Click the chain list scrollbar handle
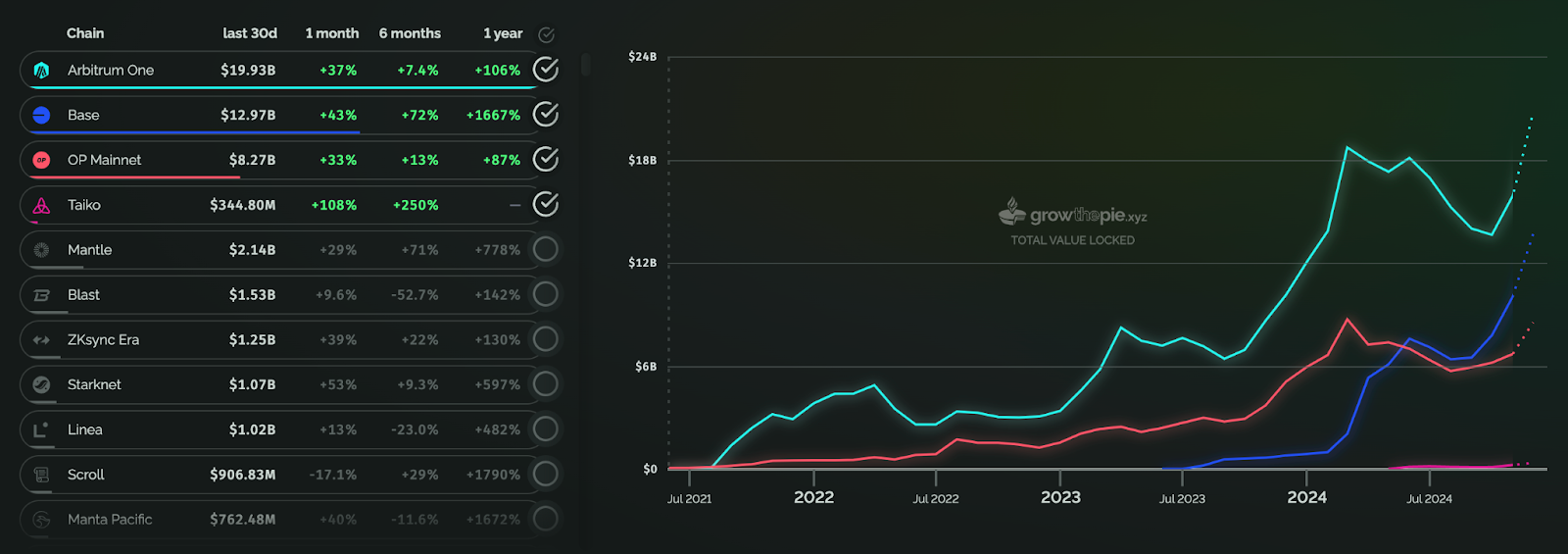 coord(585,65)
